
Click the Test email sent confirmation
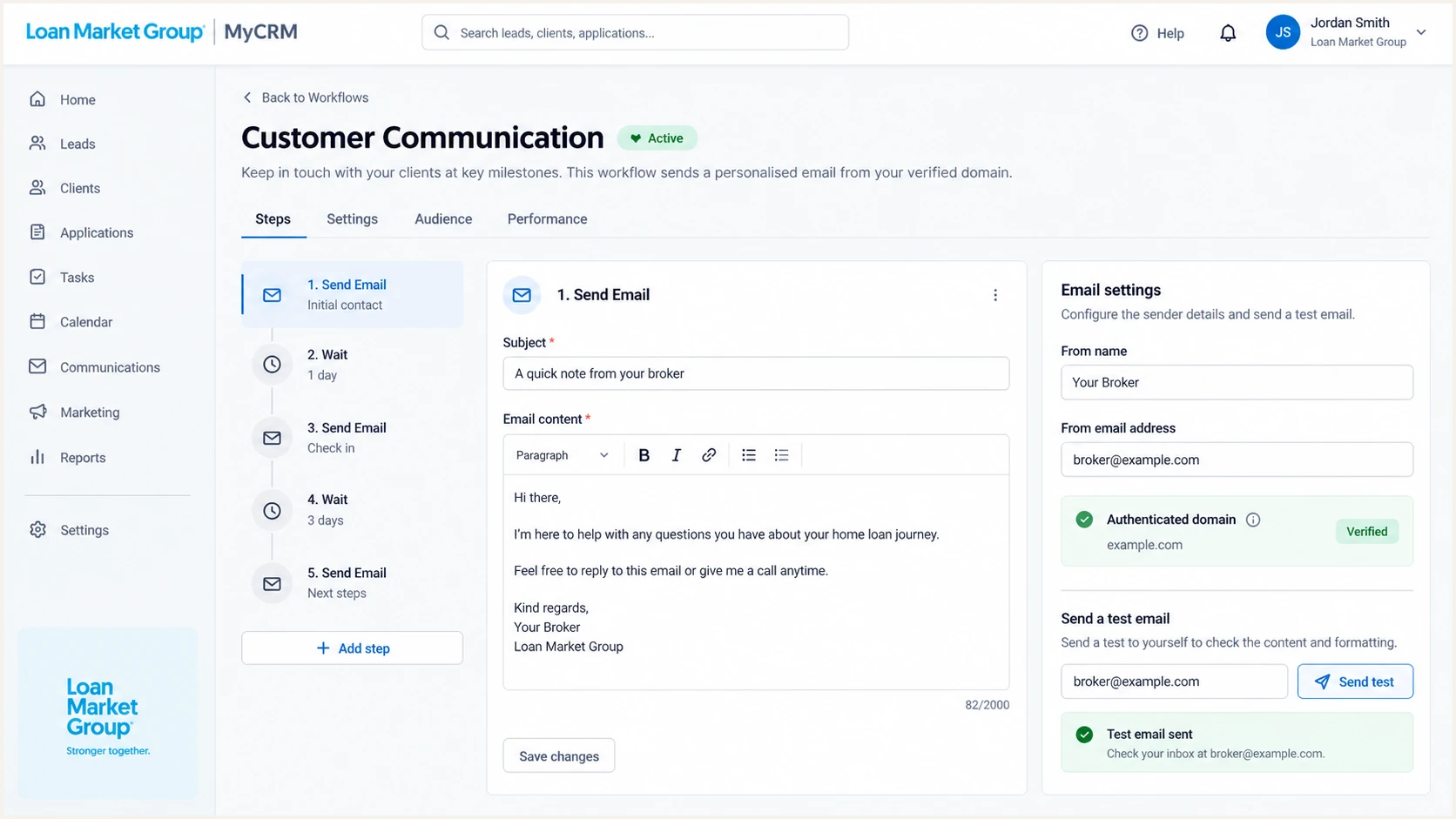click(x=1237, y=743)
